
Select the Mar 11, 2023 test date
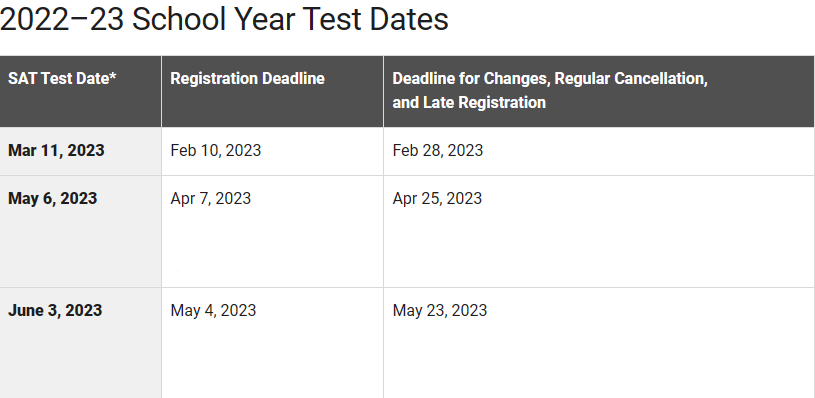(x=56, y=151)
